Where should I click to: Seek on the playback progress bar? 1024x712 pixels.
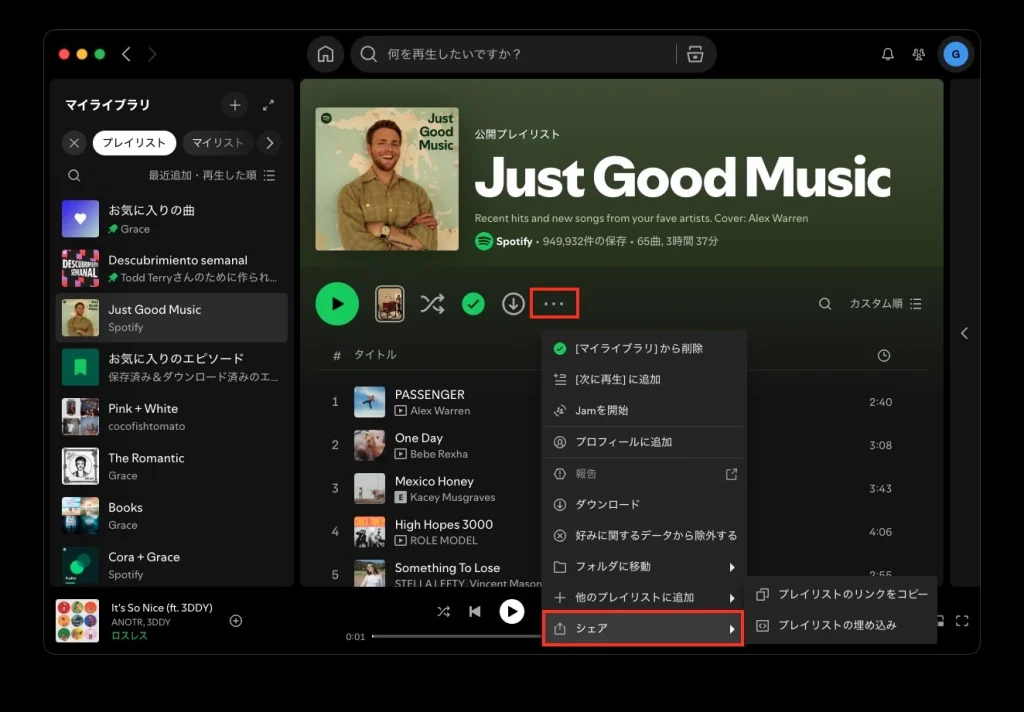[457, 636]
